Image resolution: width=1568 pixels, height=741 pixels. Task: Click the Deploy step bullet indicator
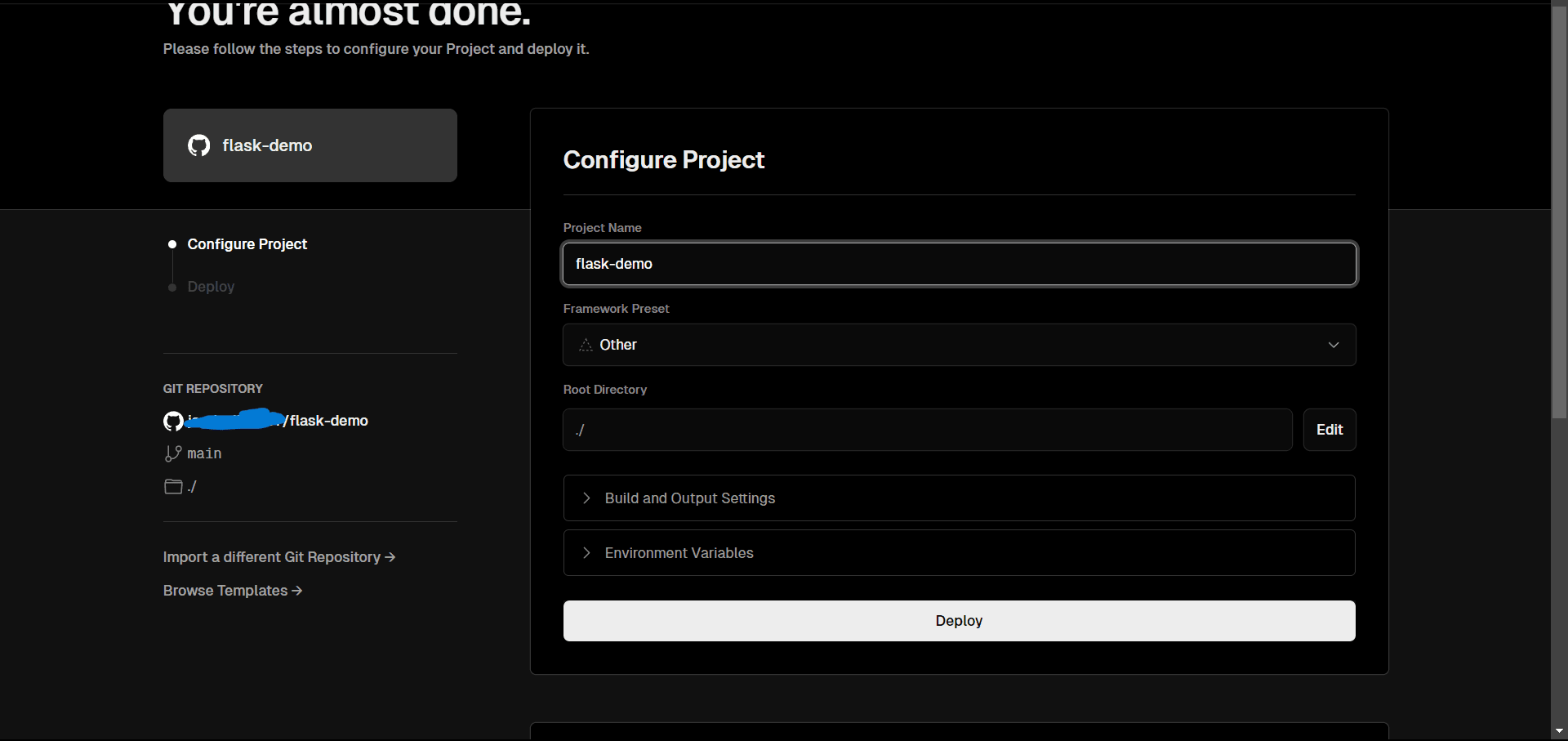[172, 287]
